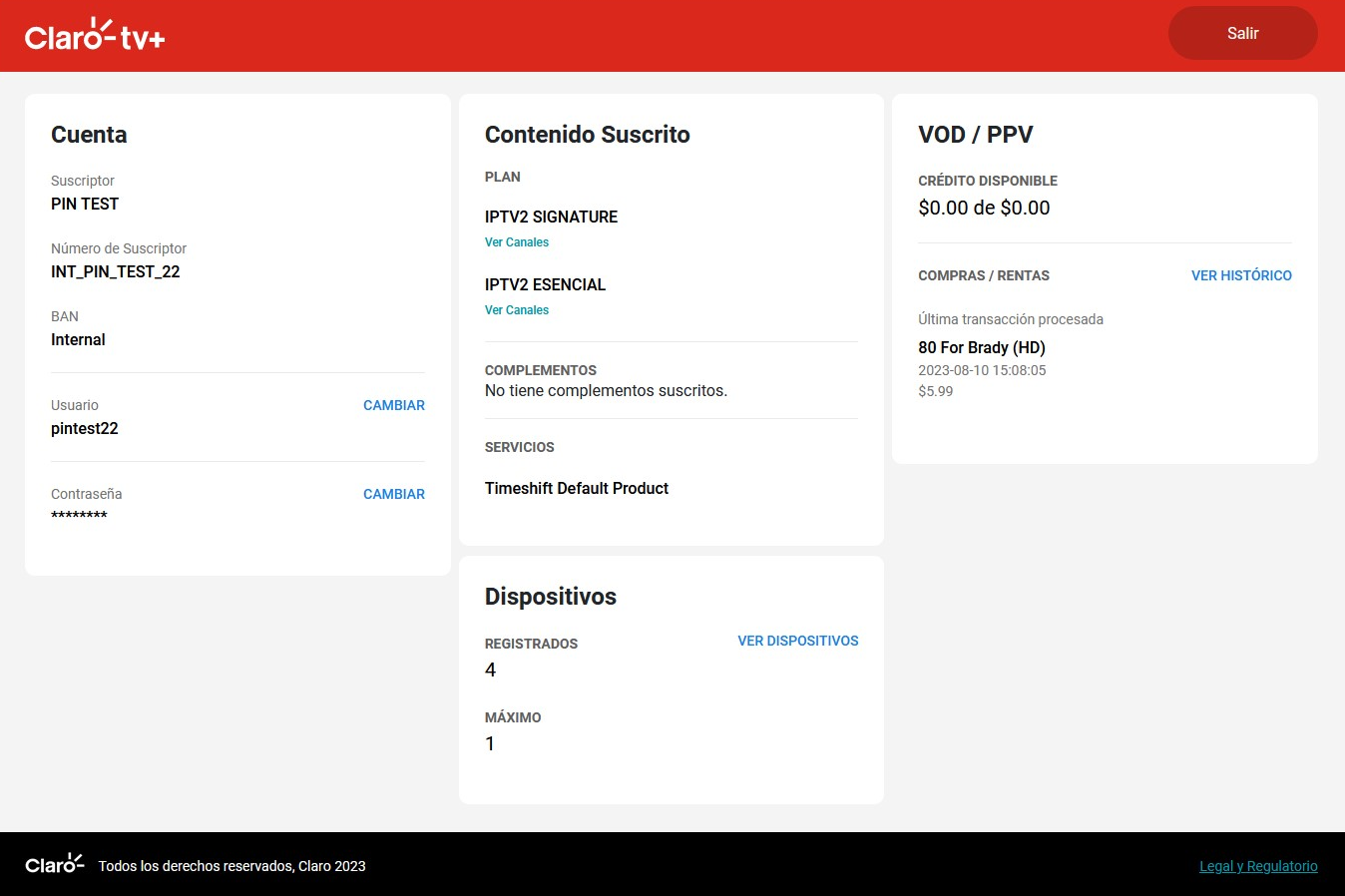Click the COMPLEMENTOS section label
1345x896 pixels.
pos(541,370)
